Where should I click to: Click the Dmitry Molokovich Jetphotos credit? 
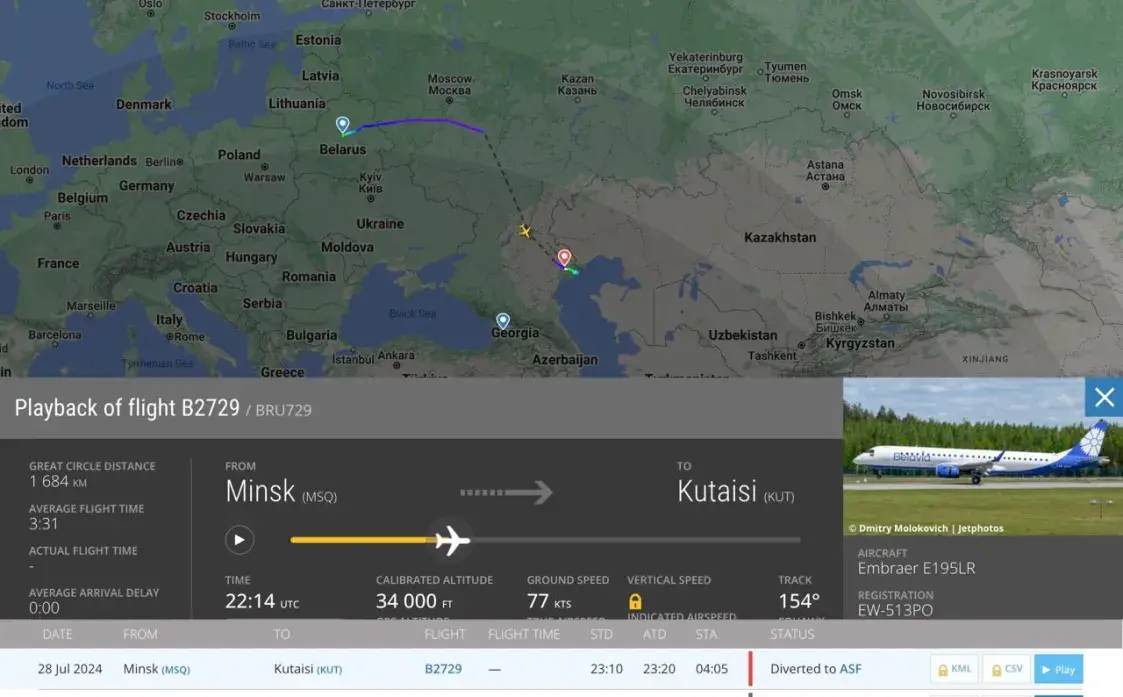pos(925,528)
